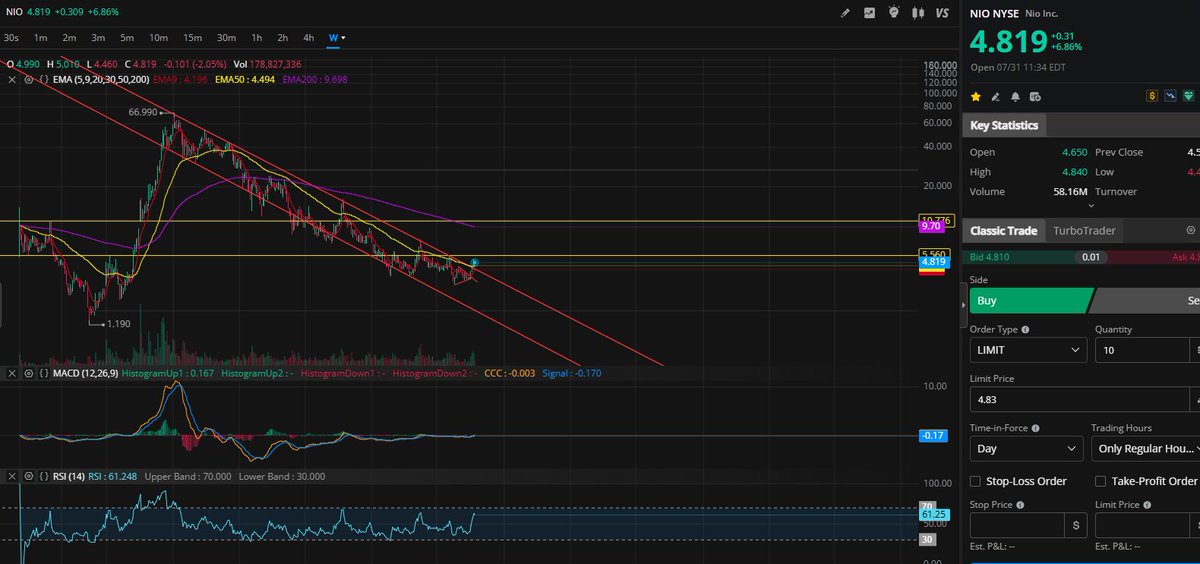Select the 4h timeframe

point(309,38)
